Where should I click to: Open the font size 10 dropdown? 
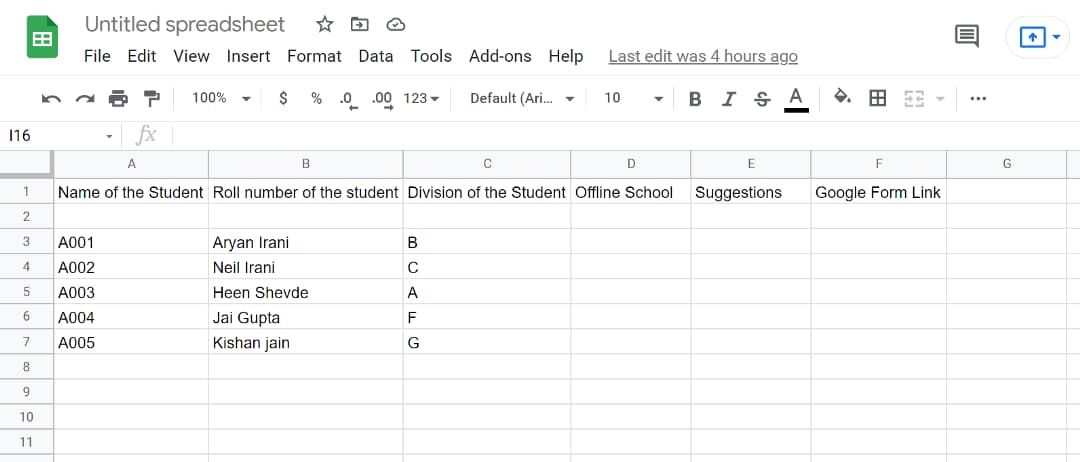click(x=633, y=98)
